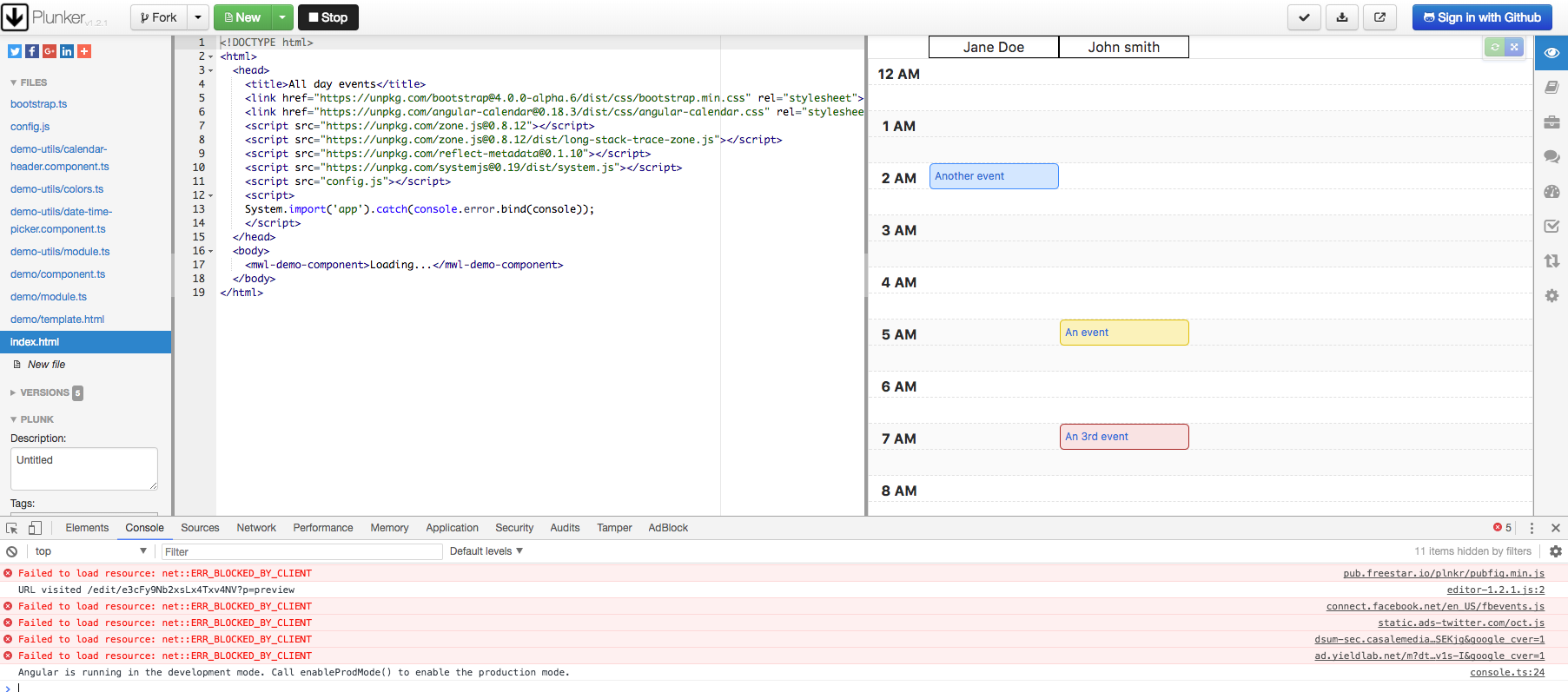Open more sharing options plus icon
Viewport: 1568px width, 692px height.
[x=84, y=51]
